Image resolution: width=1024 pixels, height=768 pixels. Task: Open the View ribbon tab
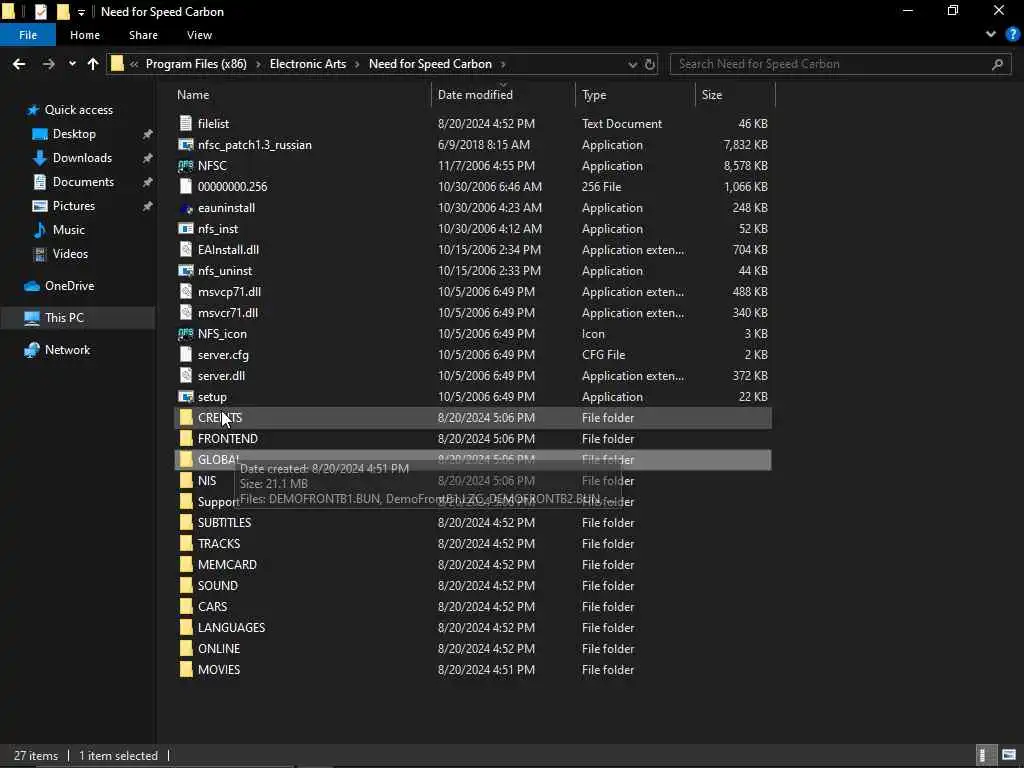coord(199,35)
